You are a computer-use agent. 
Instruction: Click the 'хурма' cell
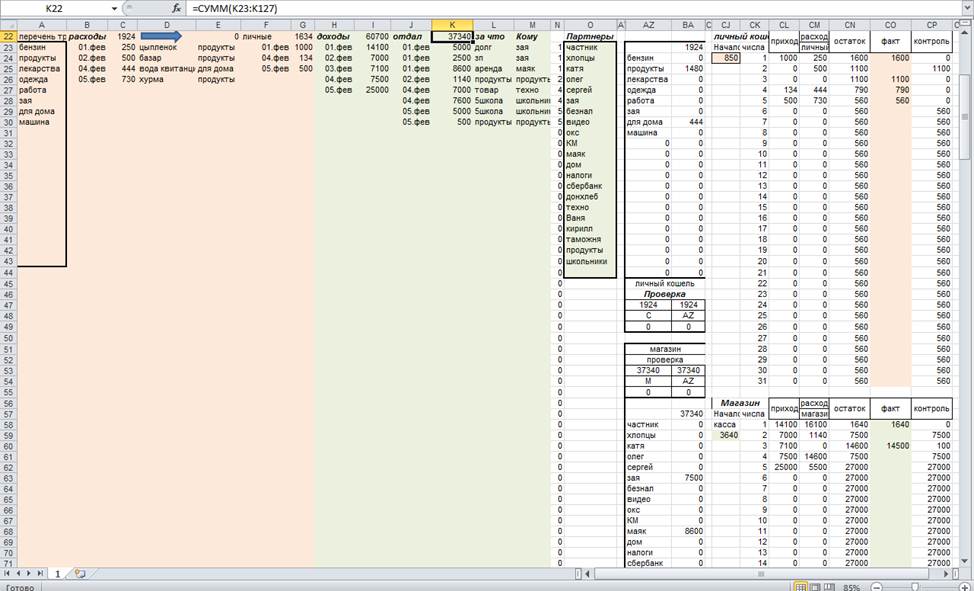click(x=167, y=80)
